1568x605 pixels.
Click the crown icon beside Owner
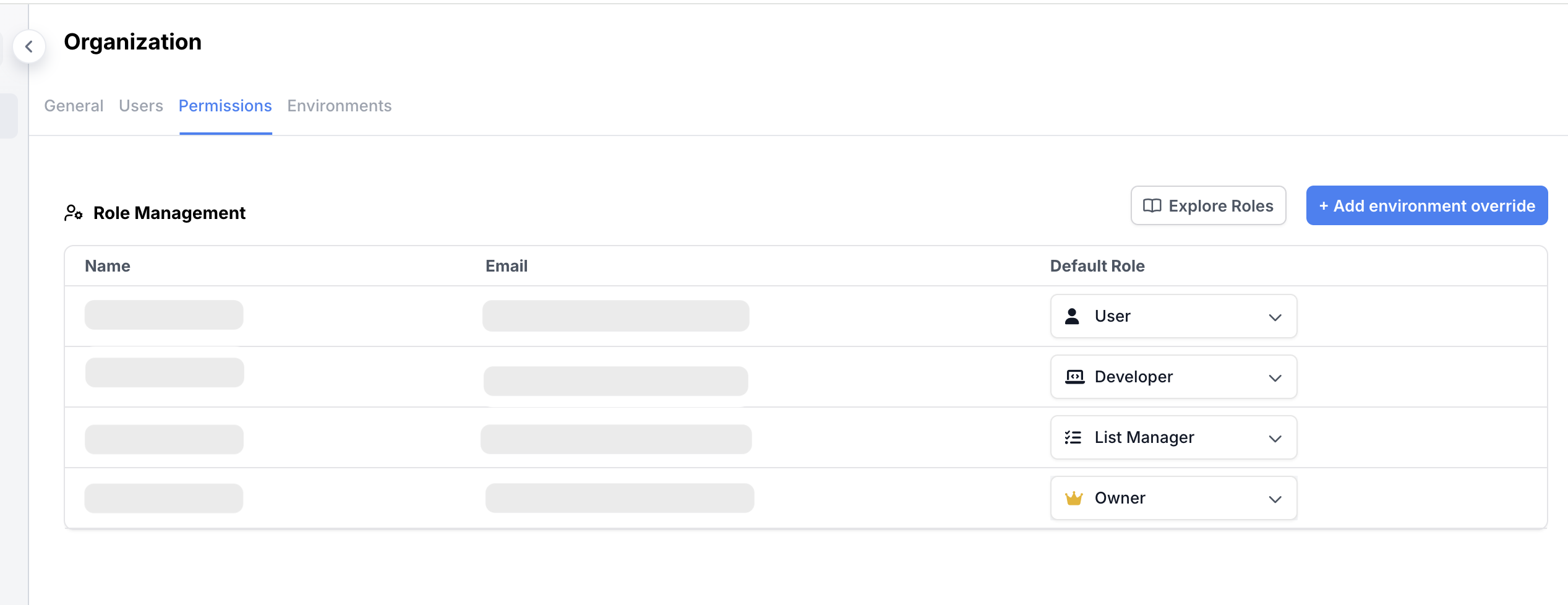click(1074, 497)
